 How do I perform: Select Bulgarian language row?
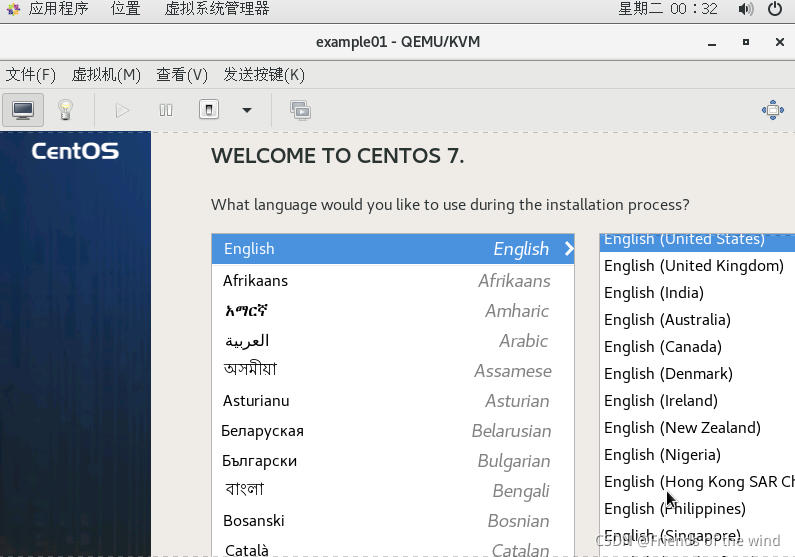[x=393, y=461]
